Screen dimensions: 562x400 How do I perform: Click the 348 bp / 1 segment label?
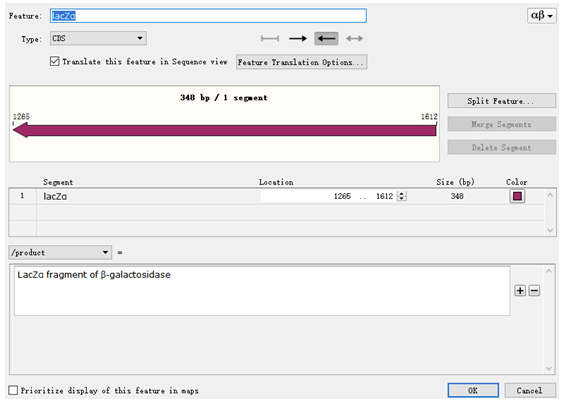coord(224,97)
